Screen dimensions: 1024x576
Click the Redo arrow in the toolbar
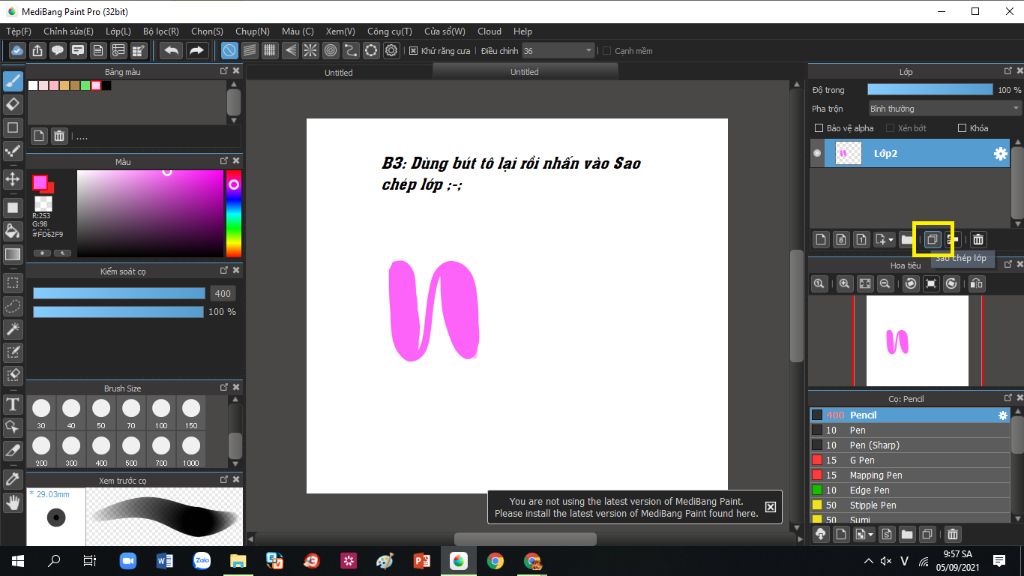[x=196, y=50]
